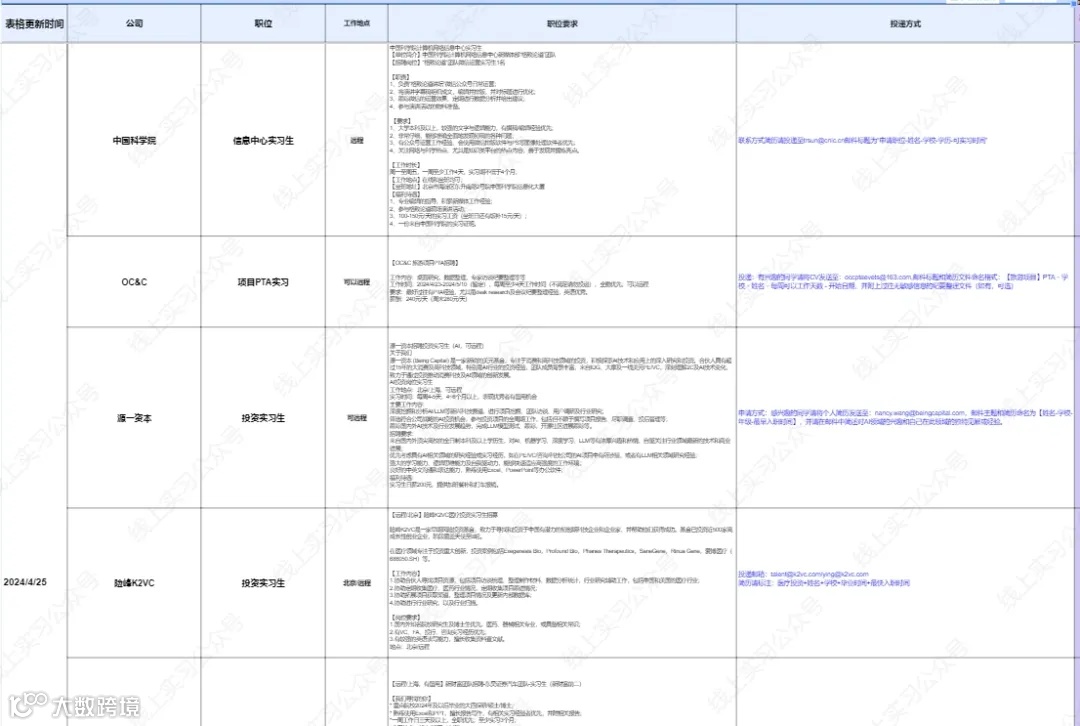This screenshot has width=1080, height=726.
Task: Select the 2024/4/25 date cell
Action: coord(25,582)
